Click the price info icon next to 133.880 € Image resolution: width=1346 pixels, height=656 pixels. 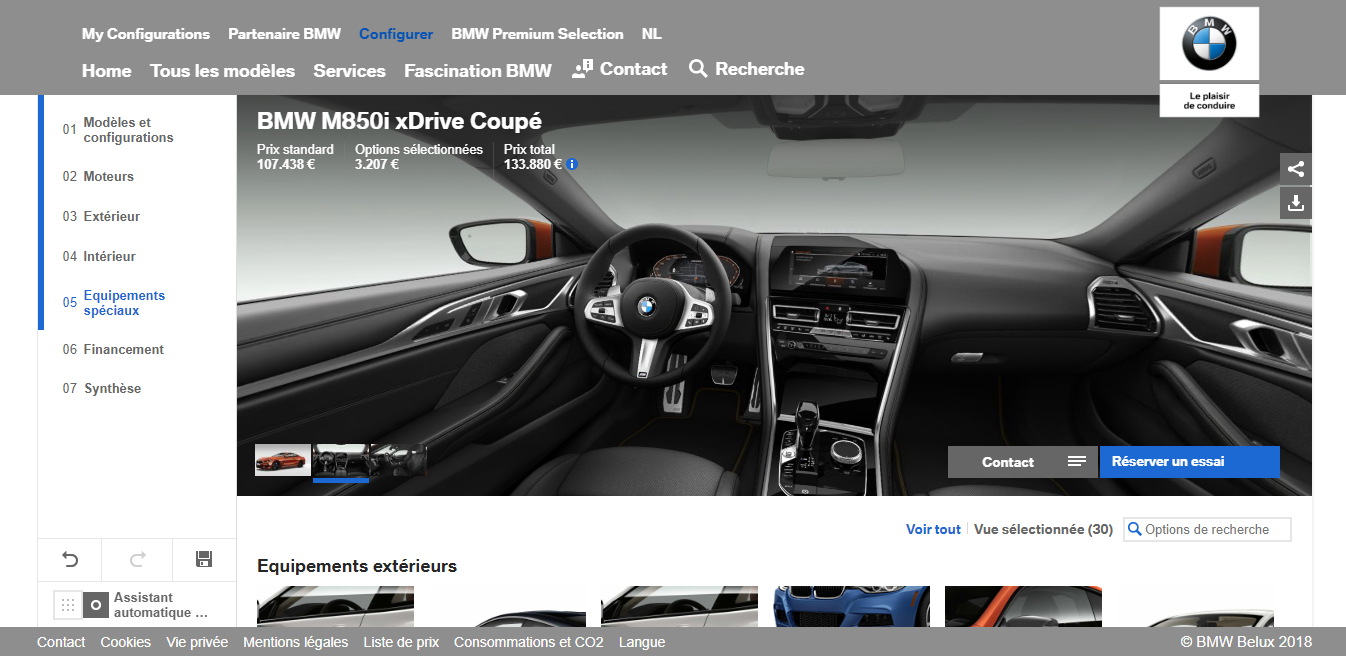572,164
